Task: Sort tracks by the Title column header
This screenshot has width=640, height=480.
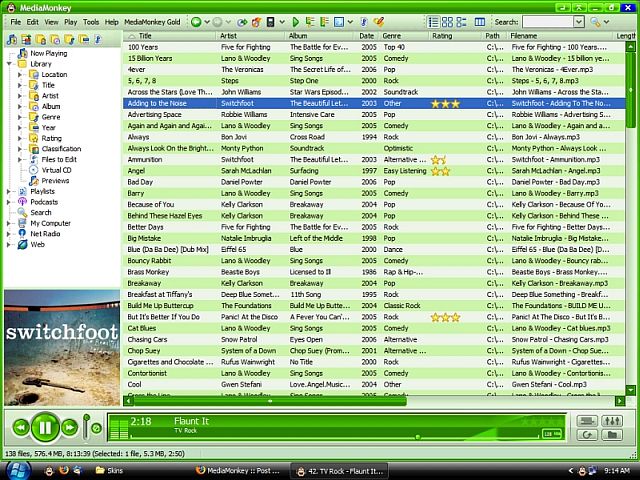Action: point(169,36)
